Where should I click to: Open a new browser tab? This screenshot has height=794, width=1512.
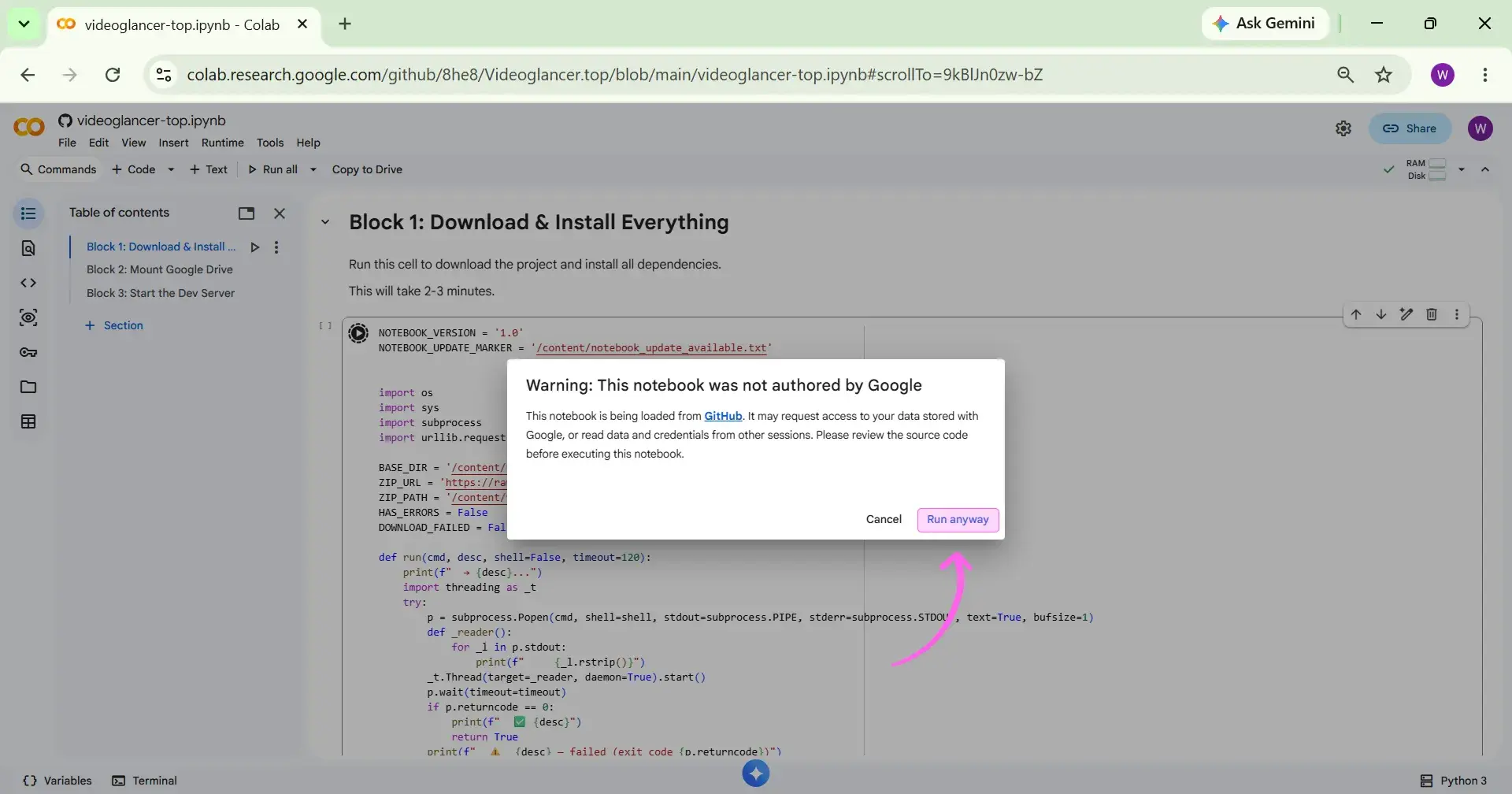pos(345,24)
